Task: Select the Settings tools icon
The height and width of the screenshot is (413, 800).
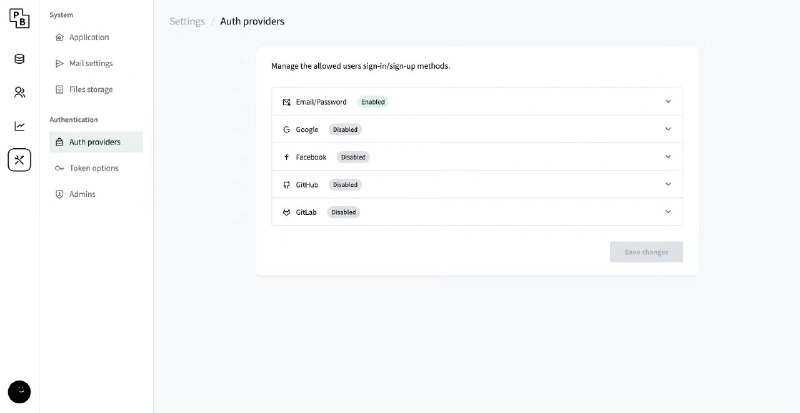Action: [x=19, y=160]
